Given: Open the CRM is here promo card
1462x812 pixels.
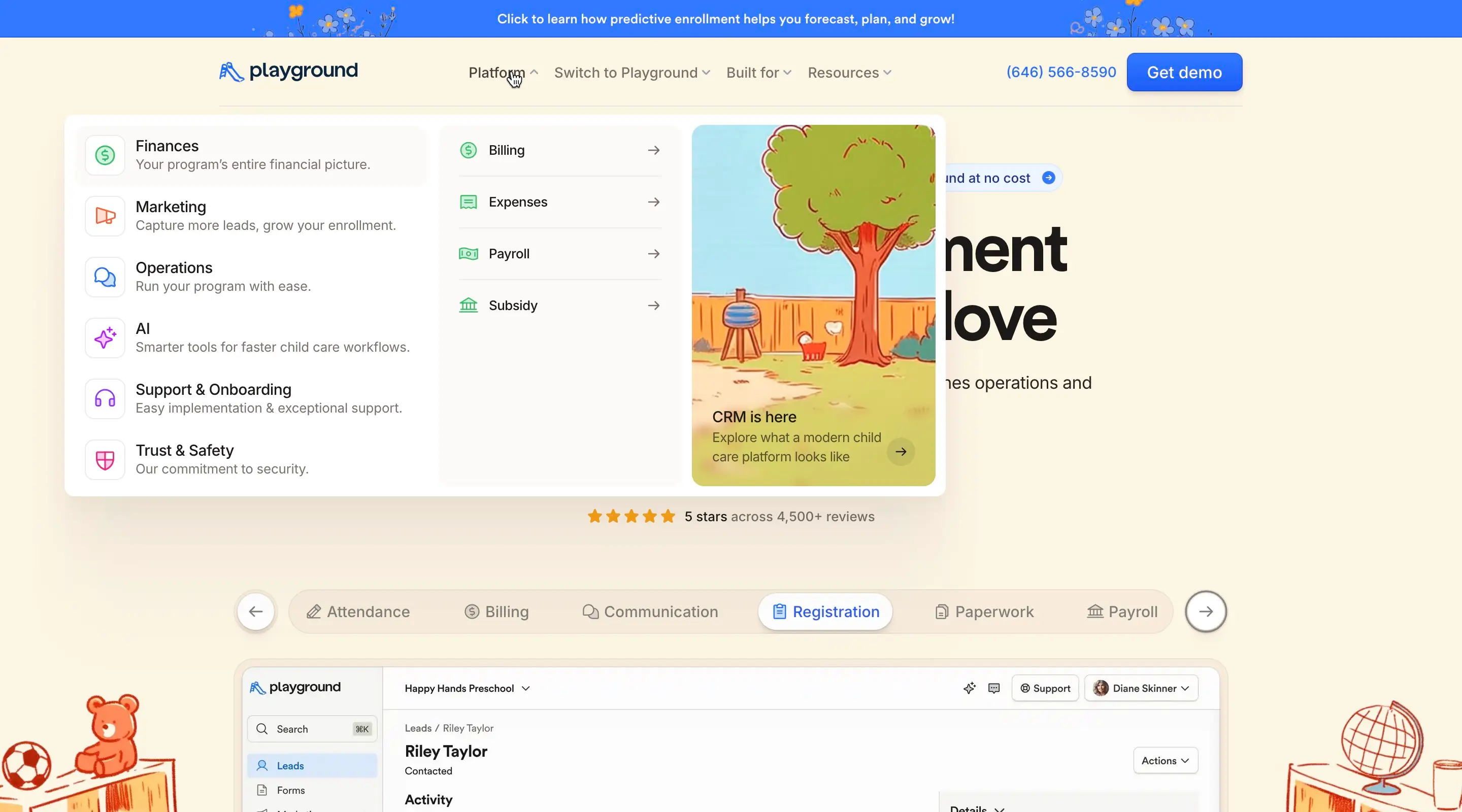Looking at the screenshot, I should (813, 306).
